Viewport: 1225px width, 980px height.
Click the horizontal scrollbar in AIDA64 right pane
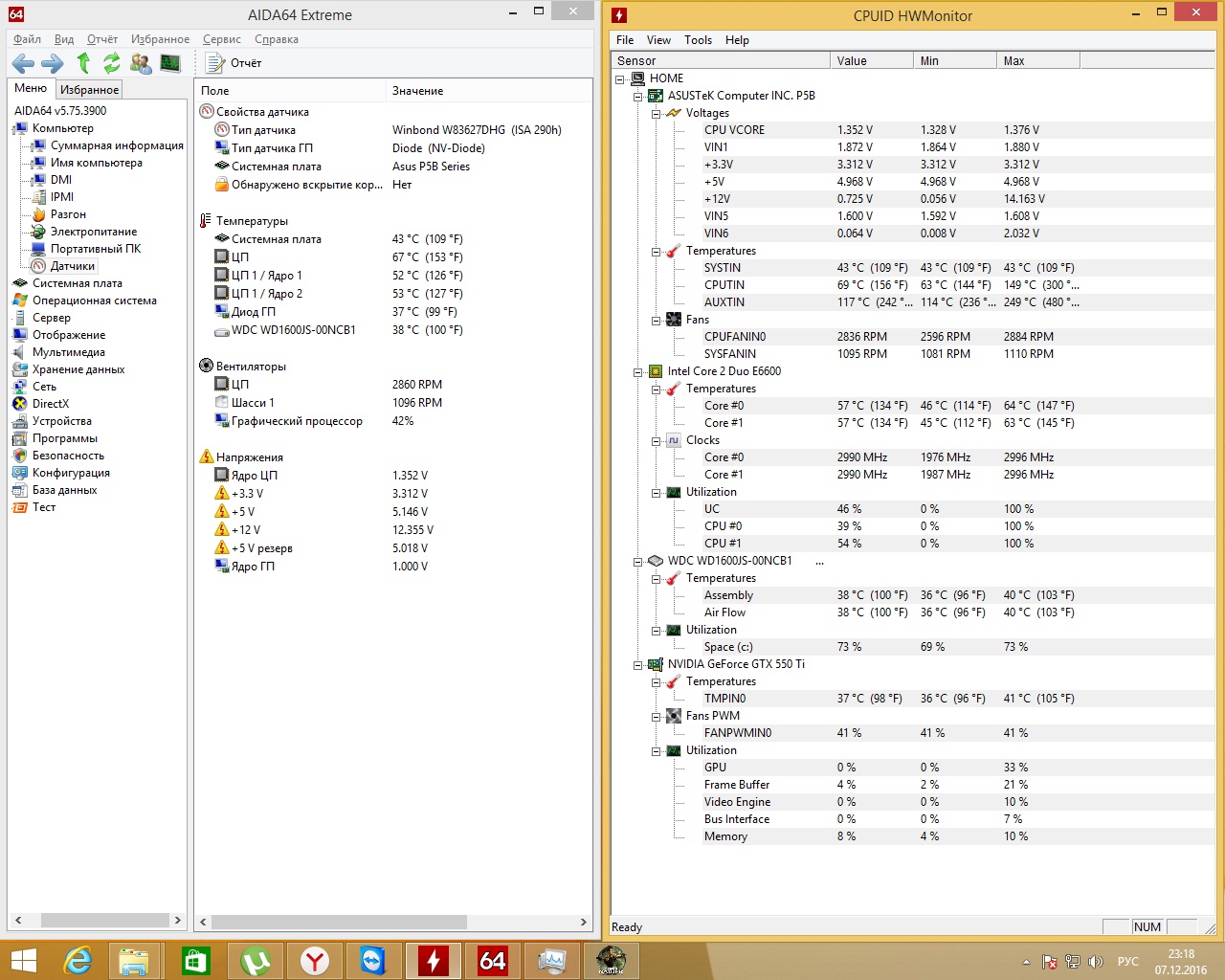(x=339, y=922)
